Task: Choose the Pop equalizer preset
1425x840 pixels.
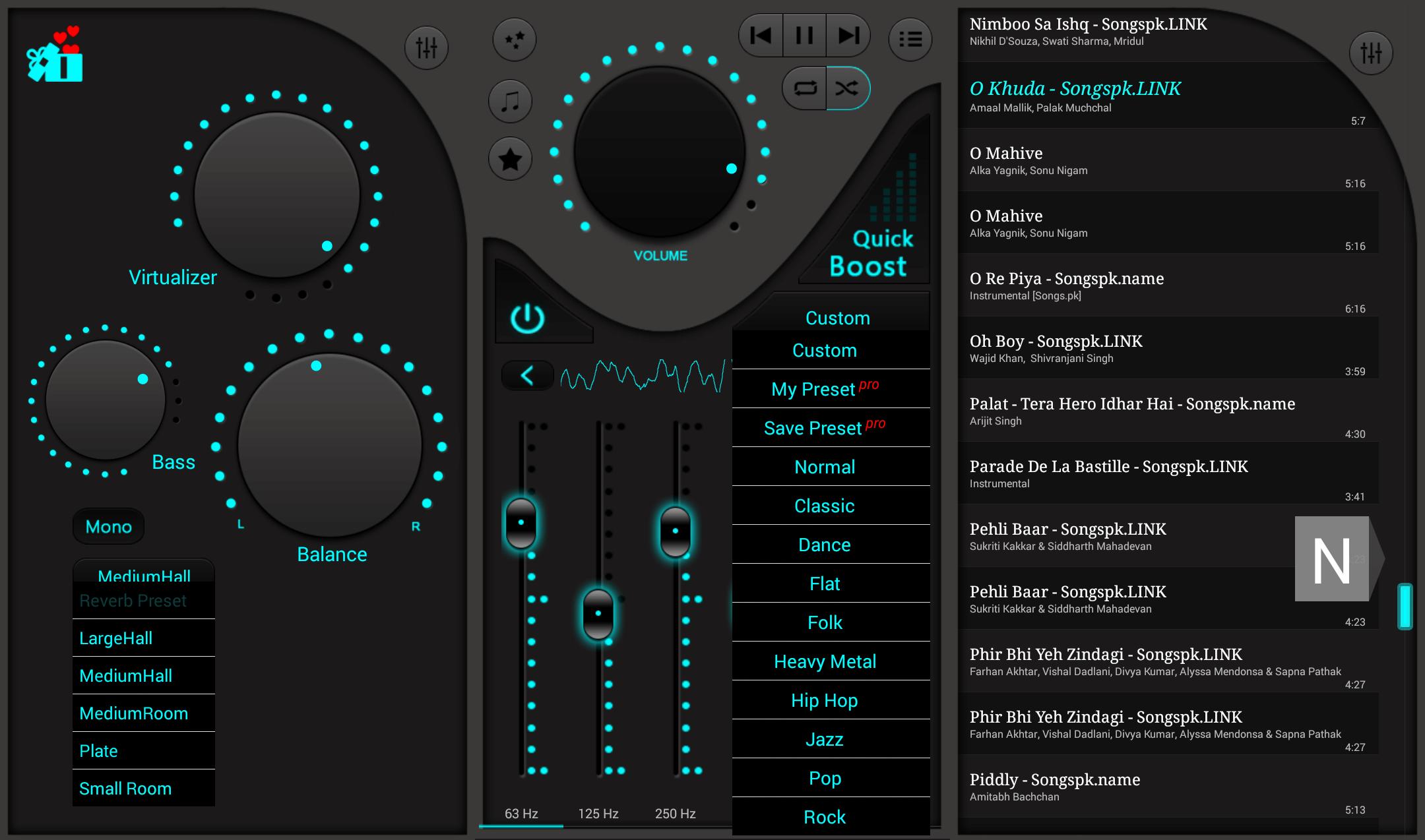Action: point(831,778)
